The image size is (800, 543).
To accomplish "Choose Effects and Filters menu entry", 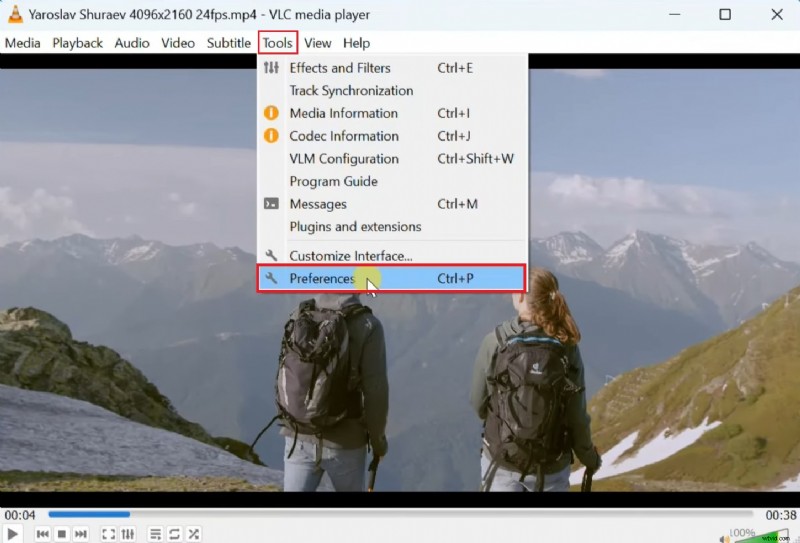I will pyautogui.click(x=340, y=68).
